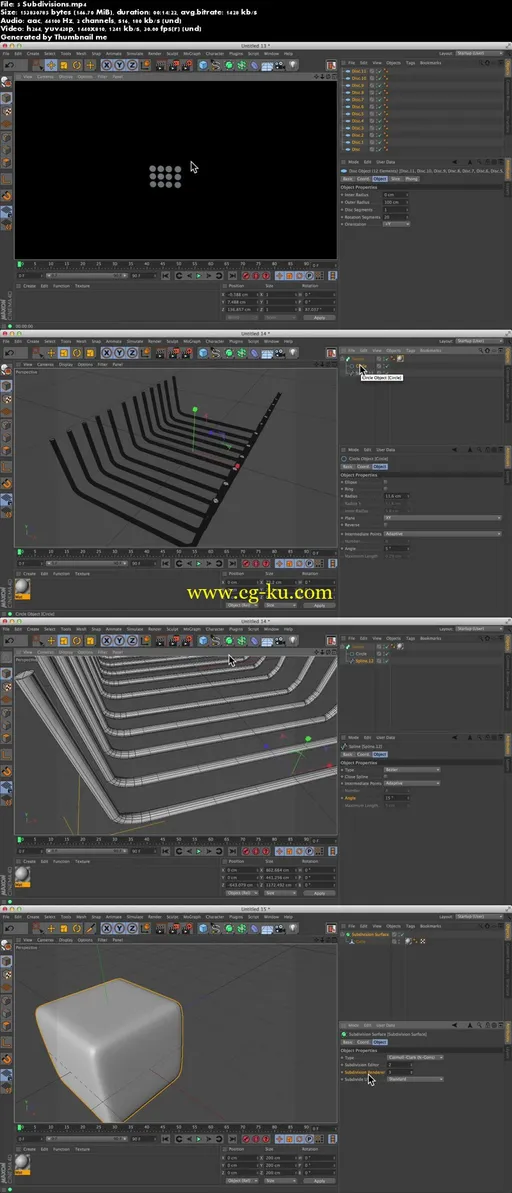
Task: Click Bookmarks in Untitled 13 object manager
Action: (431, 62)
